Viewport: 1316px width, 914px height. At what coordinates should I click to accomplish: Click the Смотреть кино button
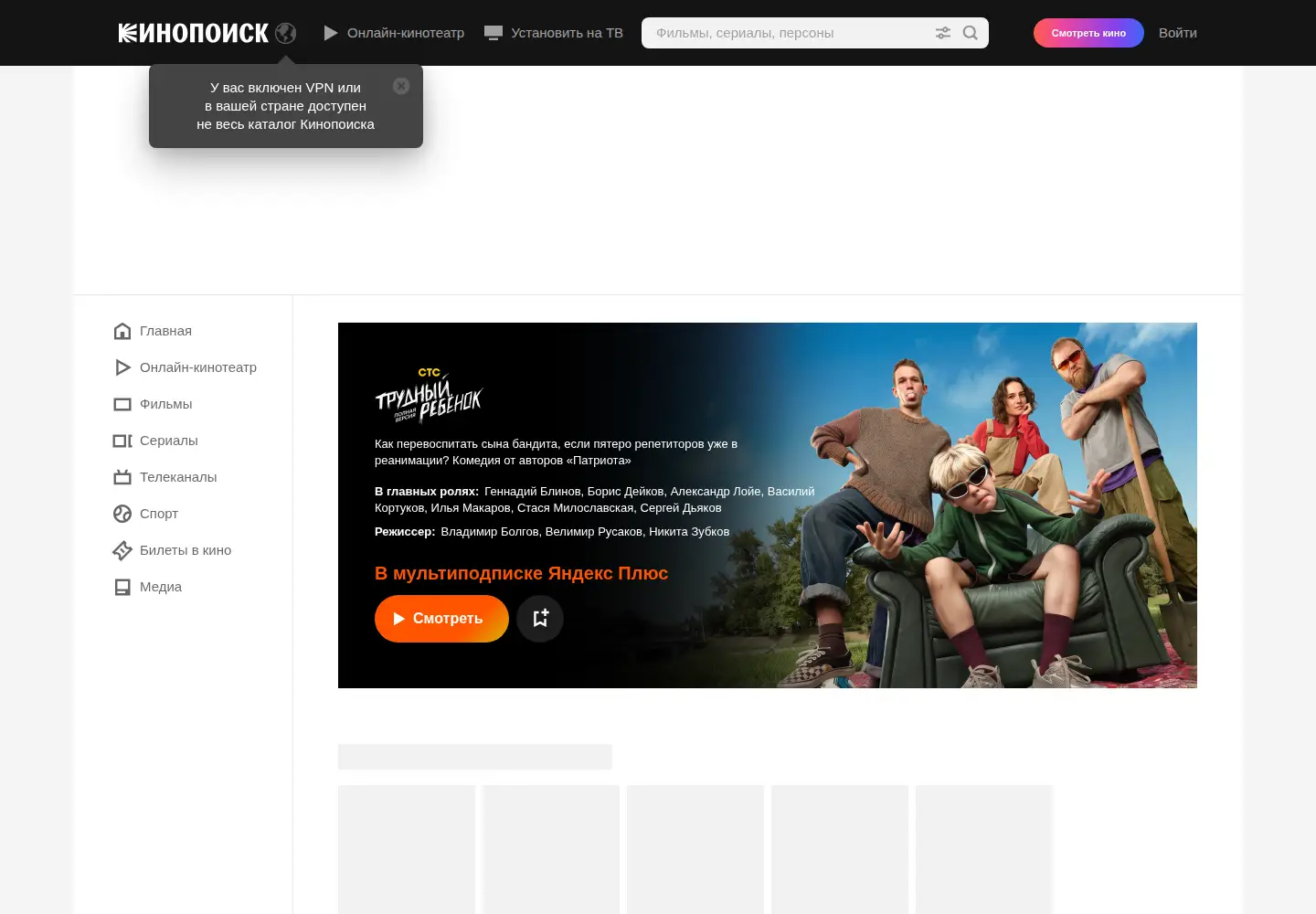coord(1088,33)
